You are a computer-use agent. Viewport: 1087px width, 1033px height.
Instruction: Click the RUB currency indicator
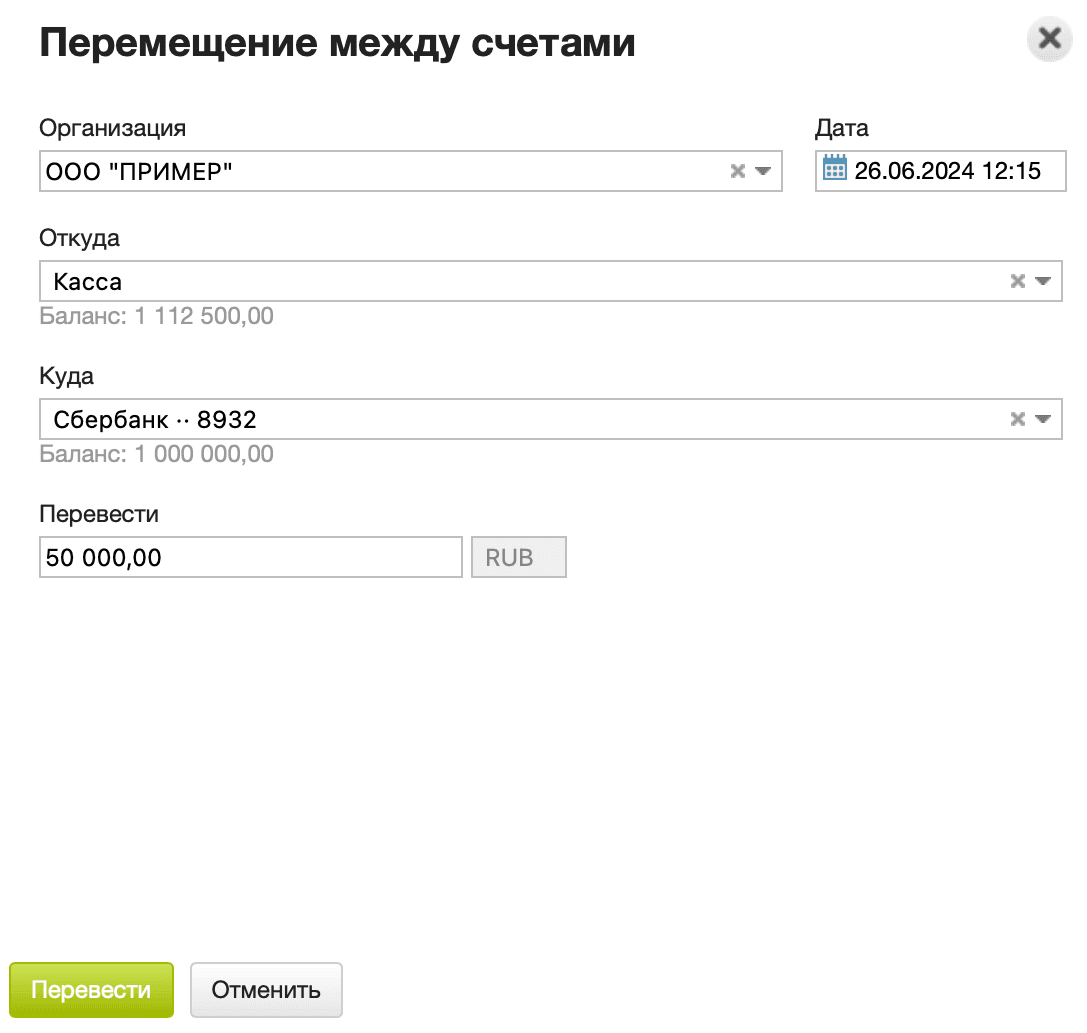click(x=518, y=557)
